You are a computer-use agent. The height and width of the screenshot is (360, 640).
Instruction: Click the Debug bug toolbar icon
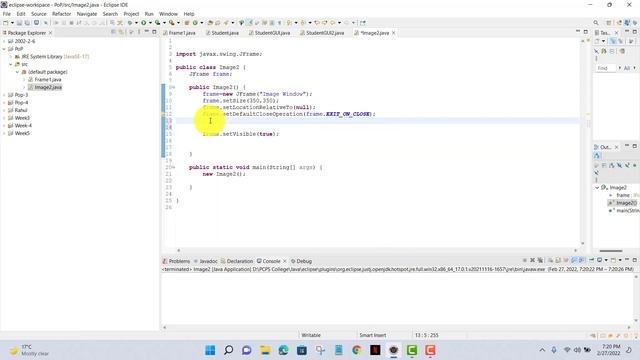(x=130, y=23)
